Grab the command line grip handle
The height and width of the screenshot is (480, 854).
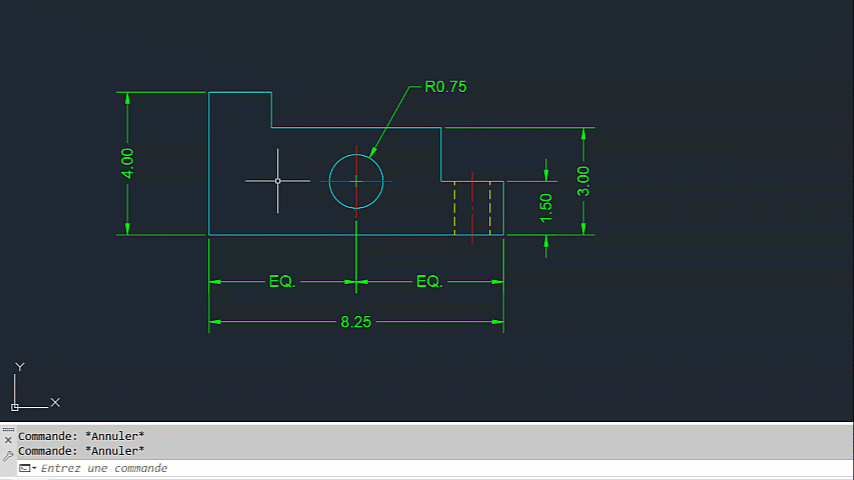point(8,430)
